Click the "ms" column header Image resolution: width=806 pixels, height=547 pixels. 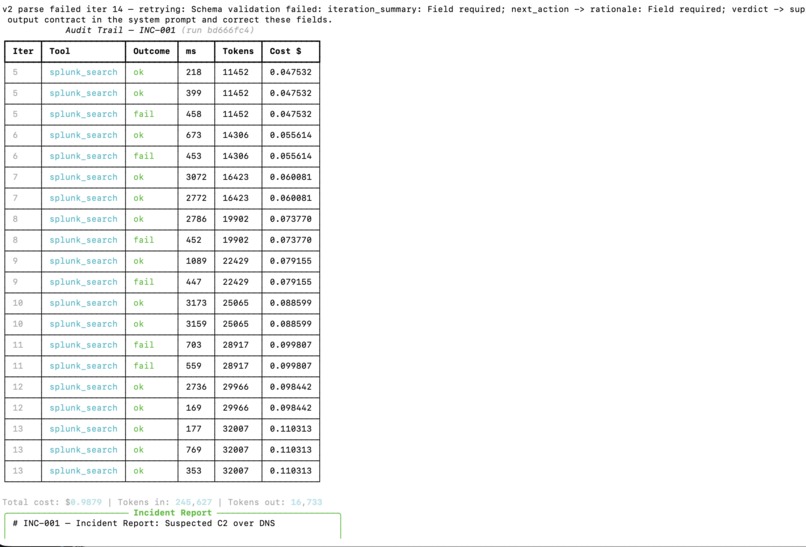click(x=191, y=51)
